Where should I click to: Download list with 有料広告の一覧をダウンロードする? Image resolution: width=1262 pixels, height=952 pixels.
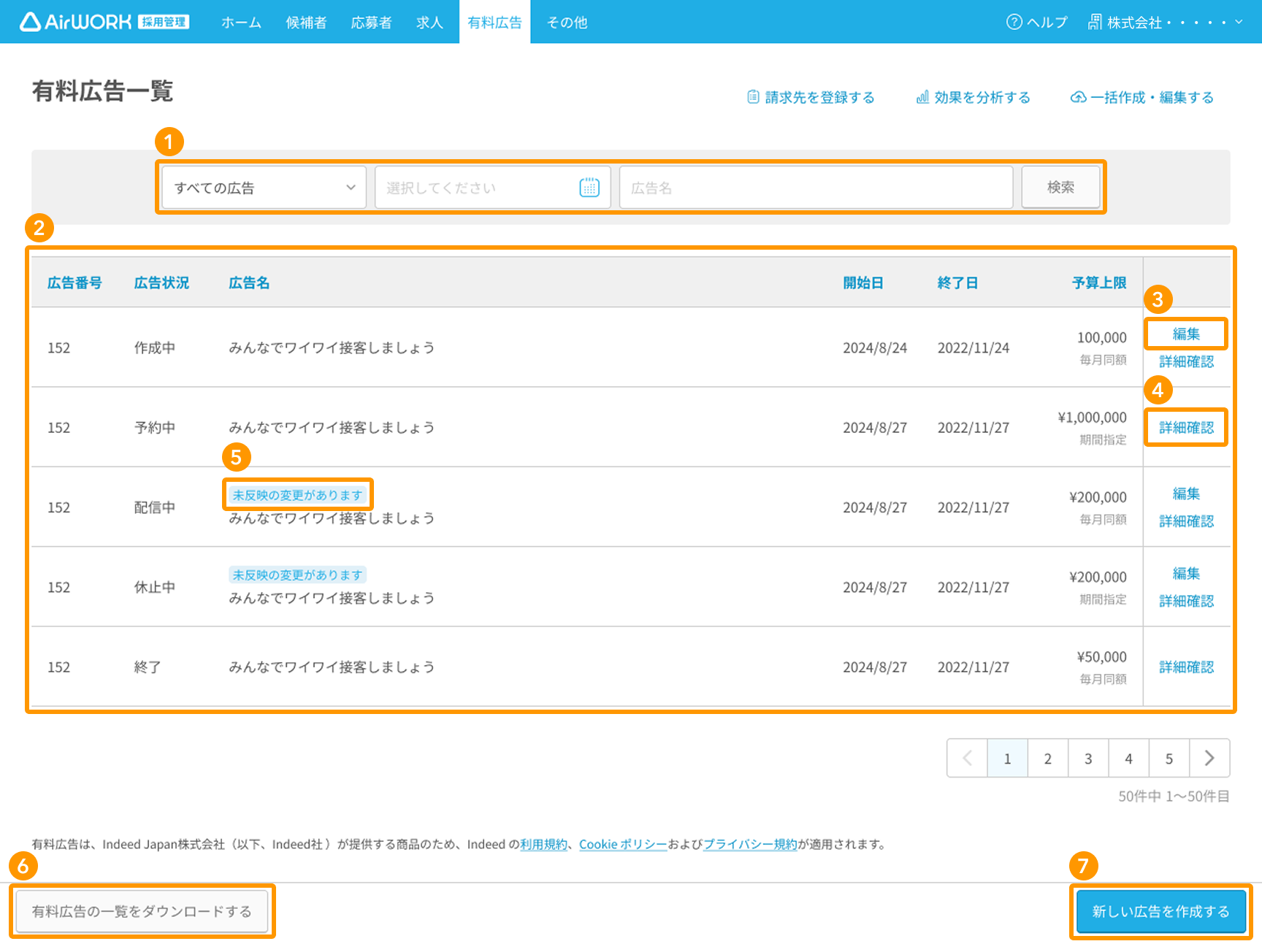click(x=142, y=911)
